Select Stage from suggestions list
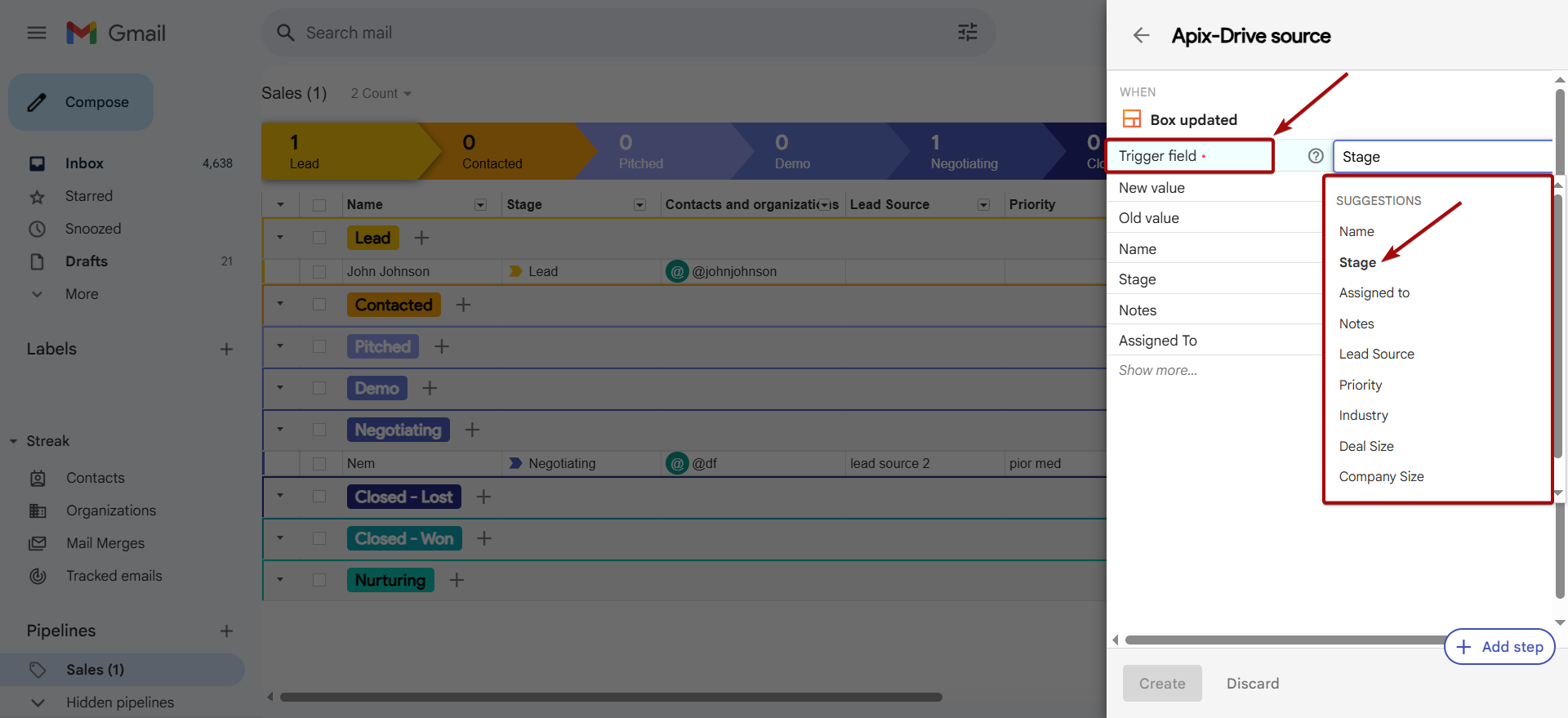1568x718 pixels. pyautogui.click(x=1357, y=262)
